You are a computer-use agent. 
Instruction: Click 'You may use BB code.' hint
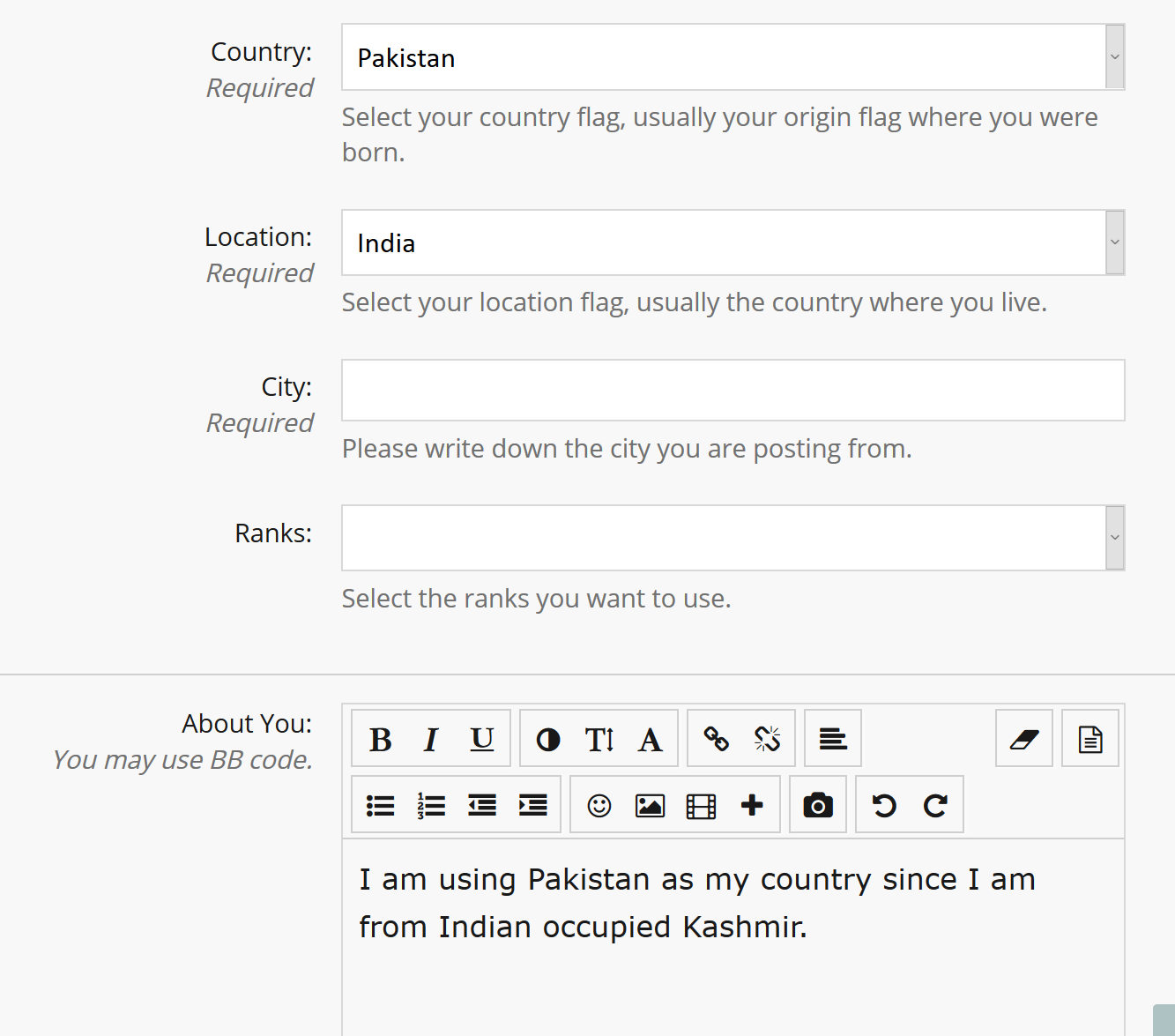pos(182,760)
